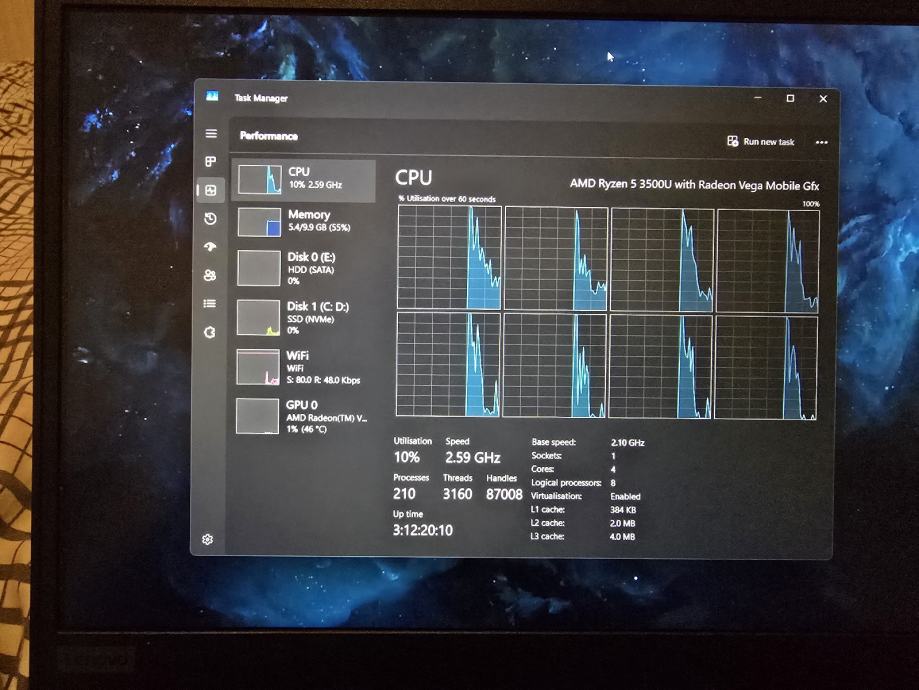This screenshot has height=690, width=919.
Task: Click the Memory mini graph thumbnail
Action: pos(259,222)
